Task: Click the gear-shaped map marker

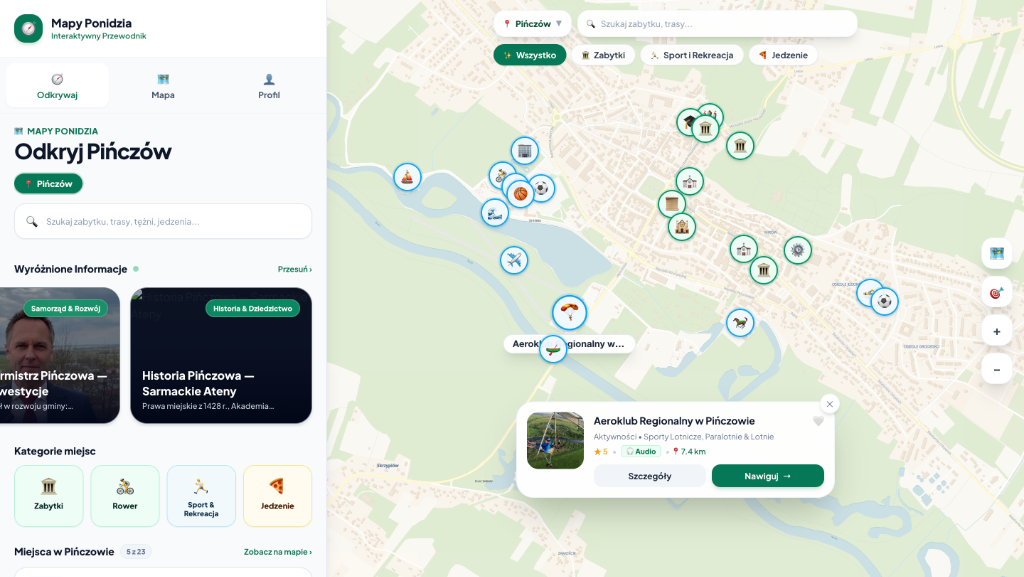Action: coord(797,250)
